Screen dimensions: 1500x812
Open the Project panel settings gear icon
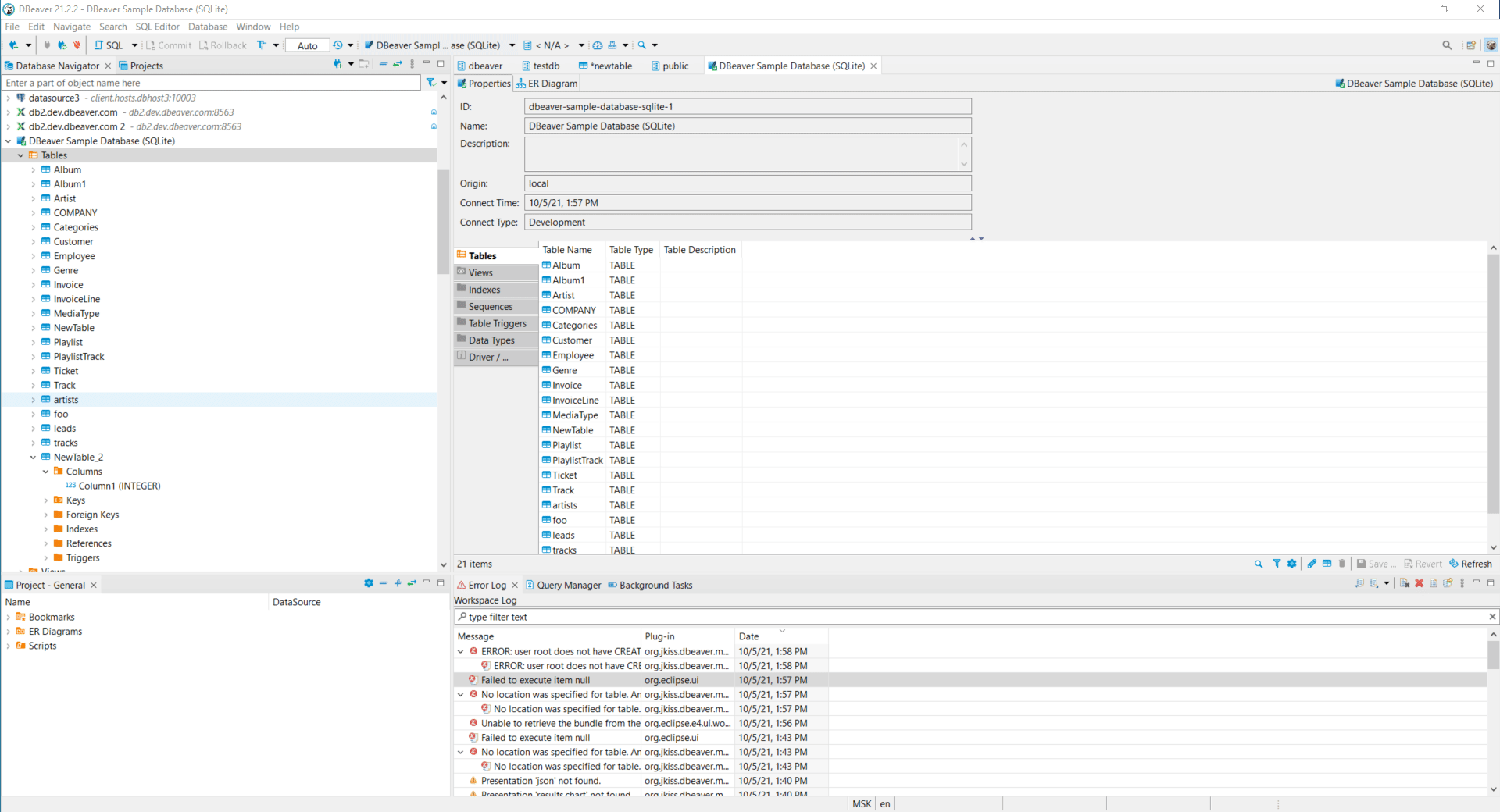point(369,583)
